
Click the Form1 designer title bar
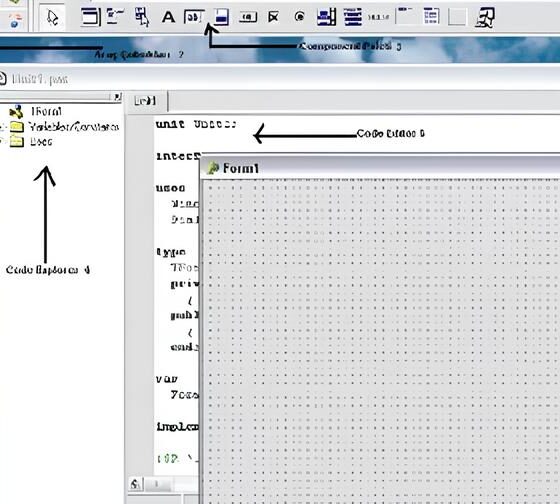tap(380, 168)
